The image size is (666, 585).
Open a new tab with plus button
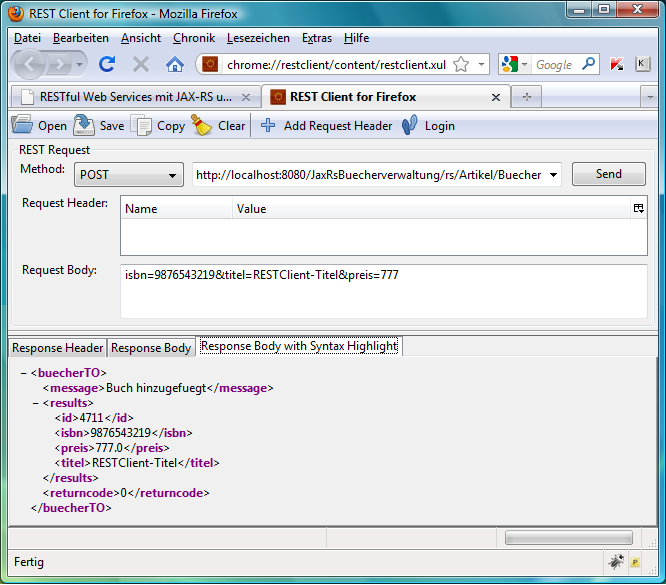527,97
